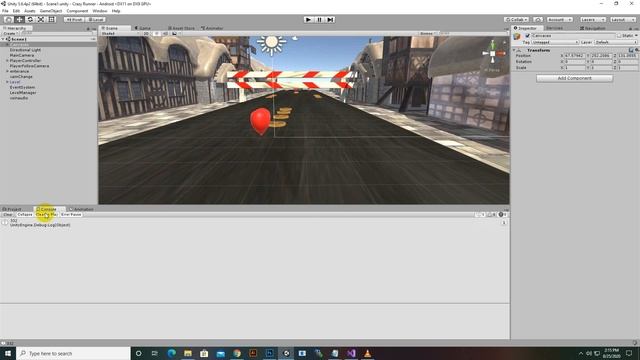
Task: Select camChange in Hierarchy
Action: [x=21, y=76]
